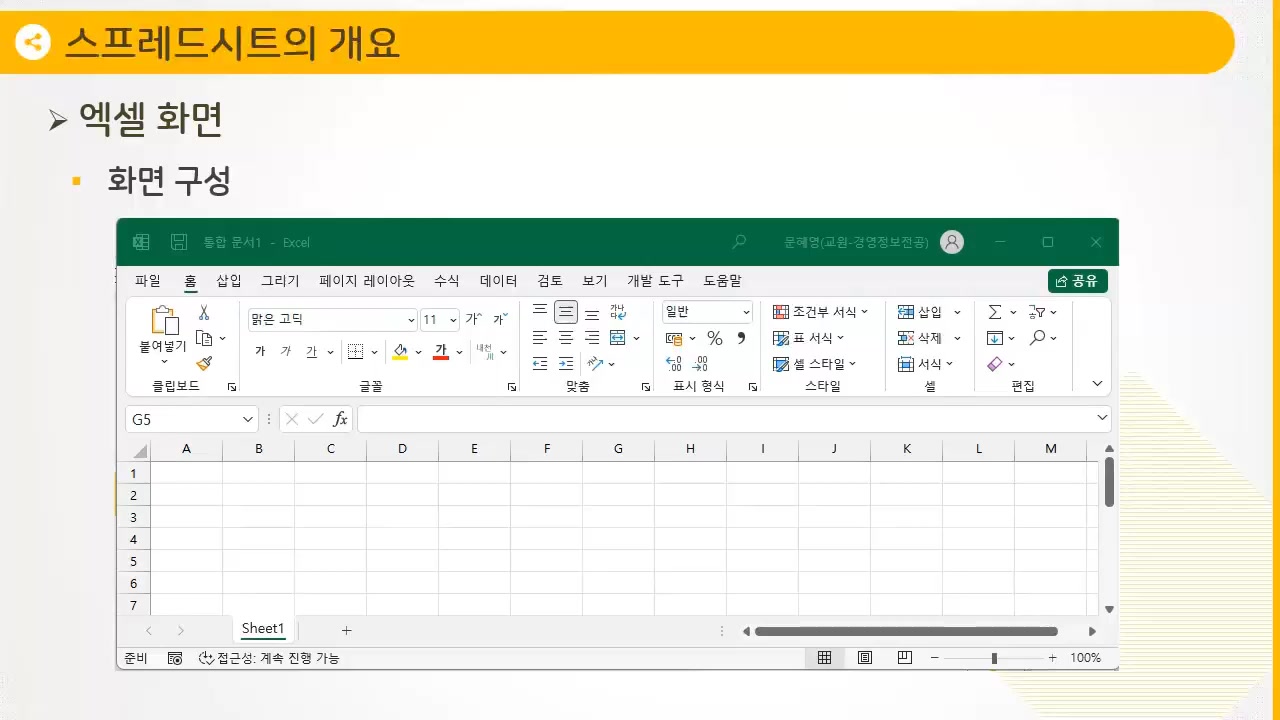Toggle bold formatting in the 글꼴 group

click(260, 351)
